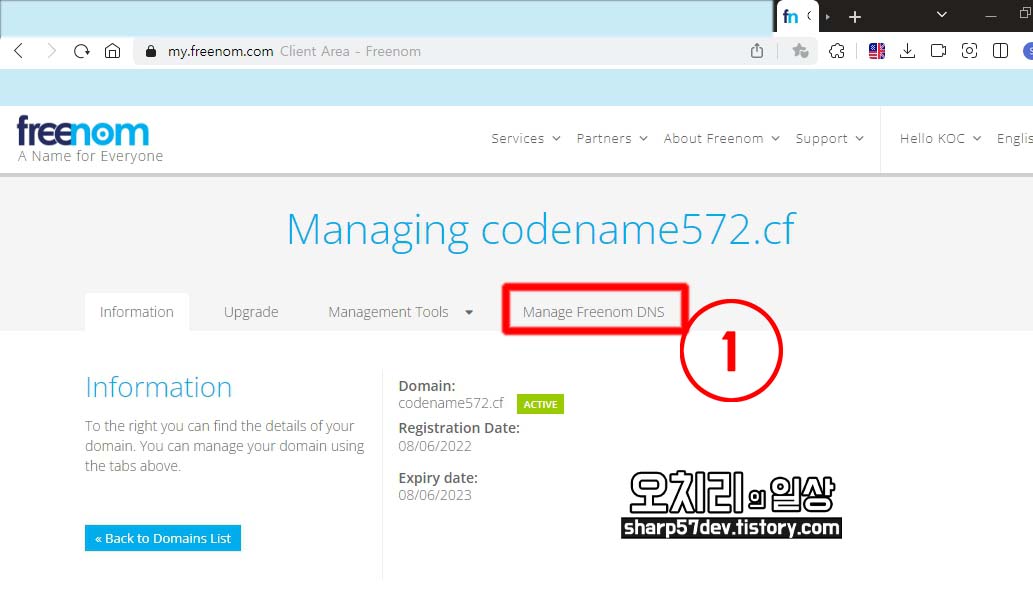Expand the About Freenom dropdown menu
Viewport: 1033px width, 597px height.
tap(721, 138)
